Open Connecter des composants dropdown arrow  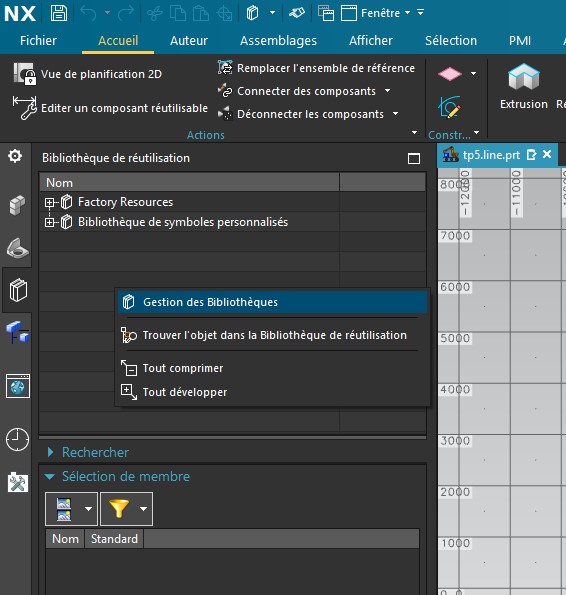387,91
